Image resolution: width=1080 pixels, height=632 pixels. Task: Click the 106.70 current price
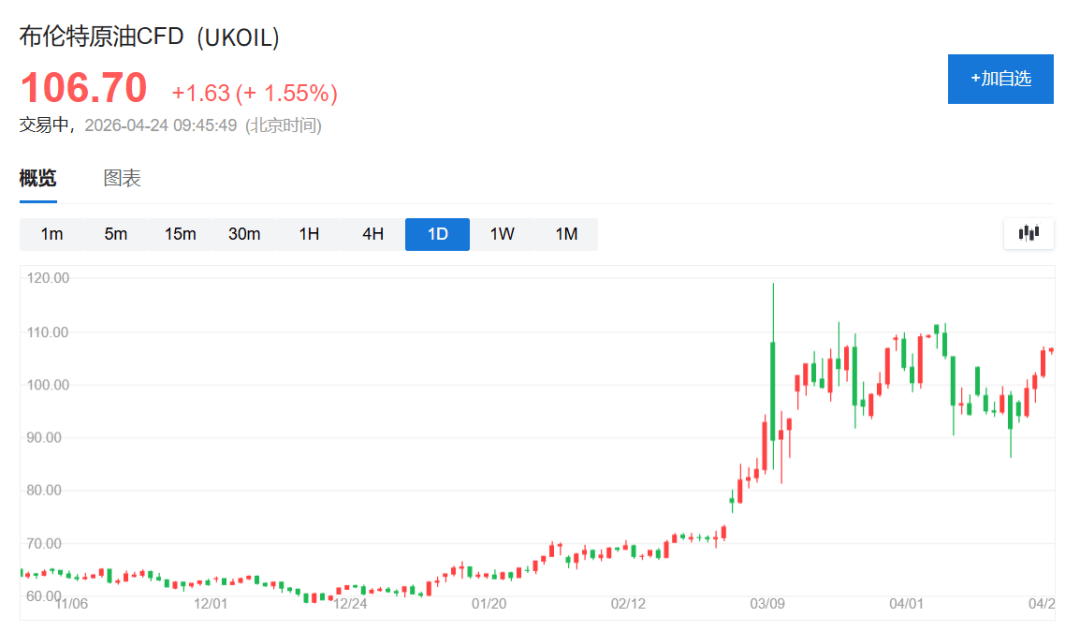tap(84, 88)
